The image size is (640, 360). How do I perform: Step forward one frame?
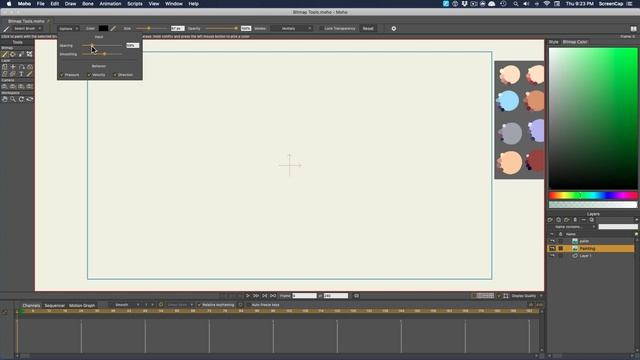click(x=256, y=296)
